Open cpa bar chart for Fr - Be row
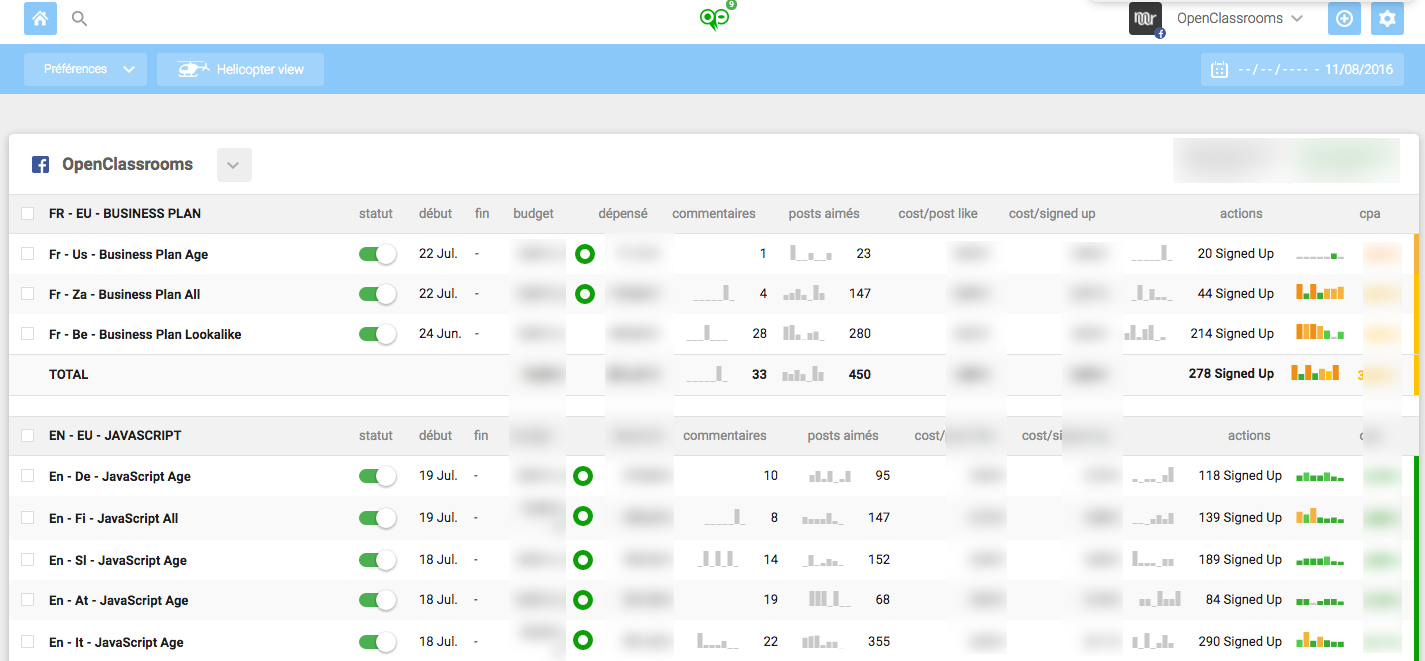The width and height of the screenshot is (1425, 661). [x=1320, y=331]
